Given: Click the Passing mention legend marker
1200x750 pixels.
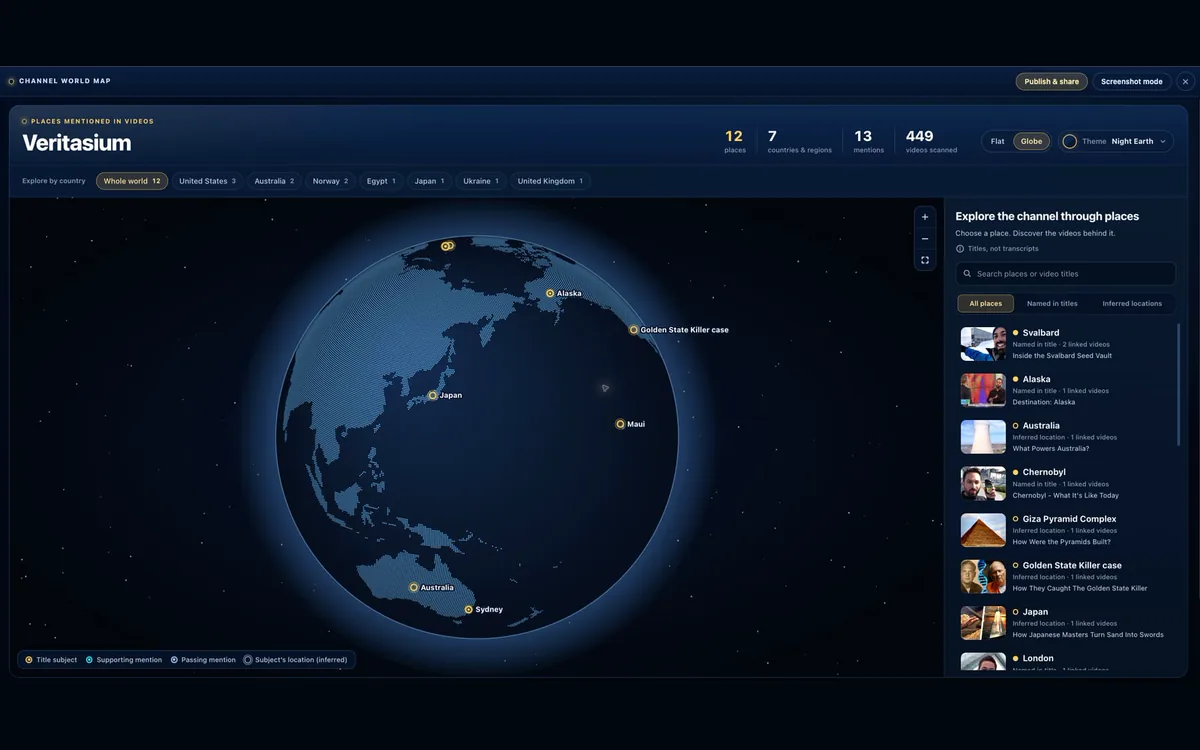Looking at the screenshot, I should 174,660.
